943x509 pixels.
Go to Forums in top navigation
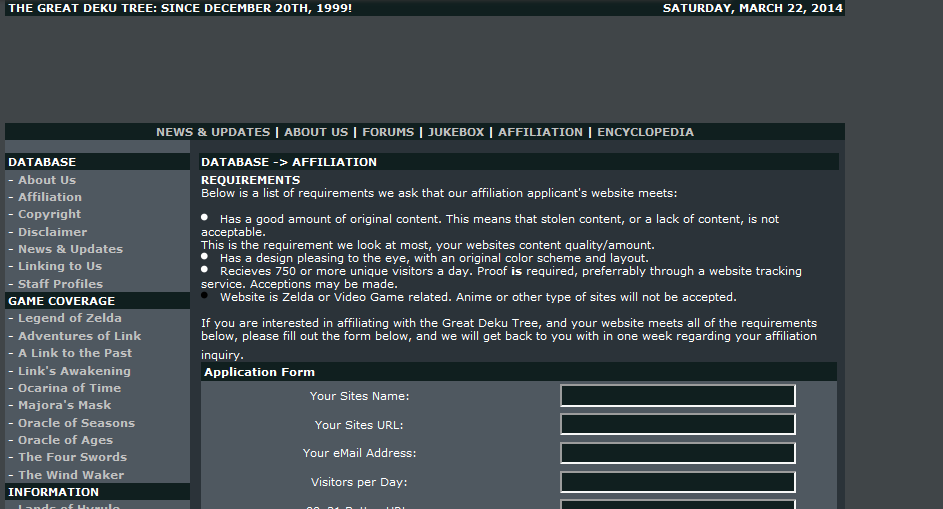(388, 132)
